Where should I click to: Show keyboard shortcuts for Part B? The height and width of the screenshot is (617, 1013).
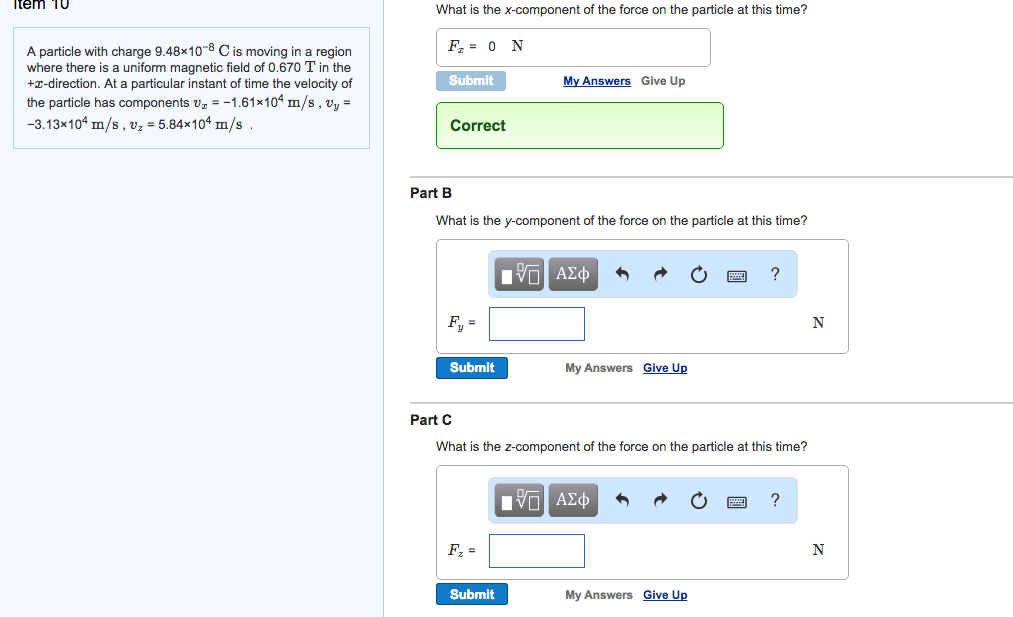737,275
